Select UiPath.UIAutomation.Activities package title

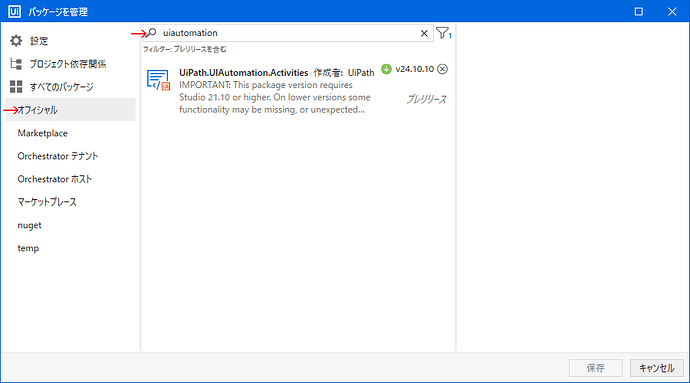243,73
